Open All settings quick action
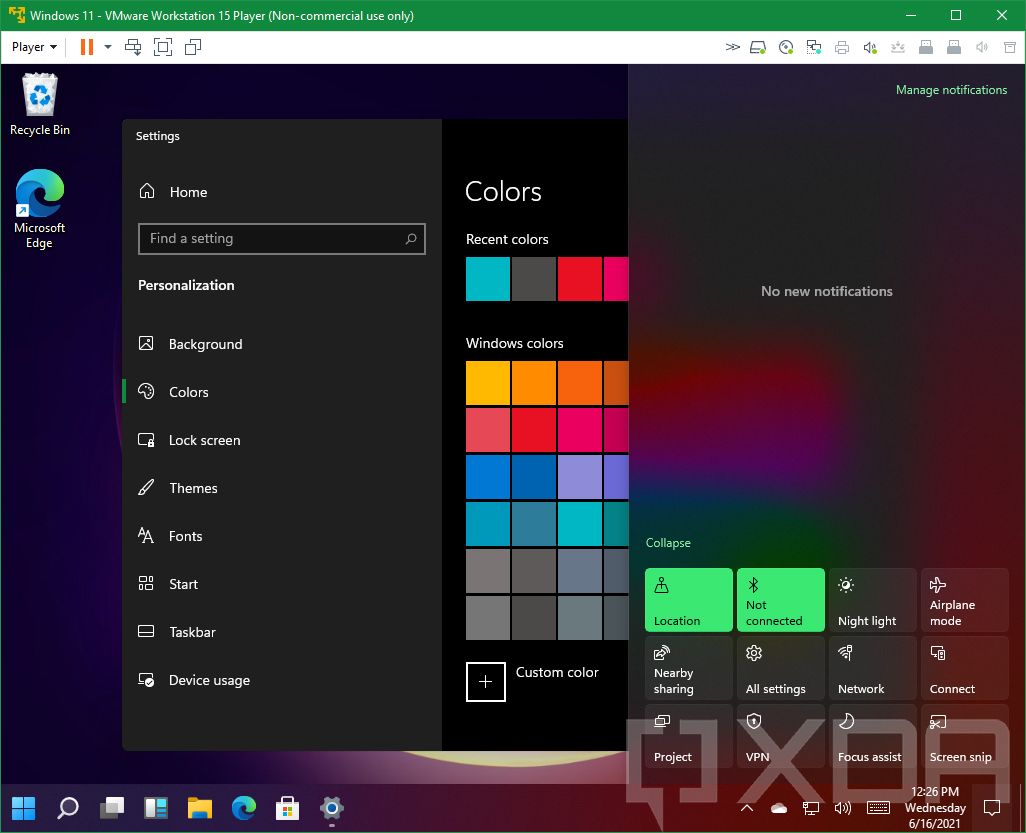This screenshot has width=1026, height=833. (x=781, y=668)
